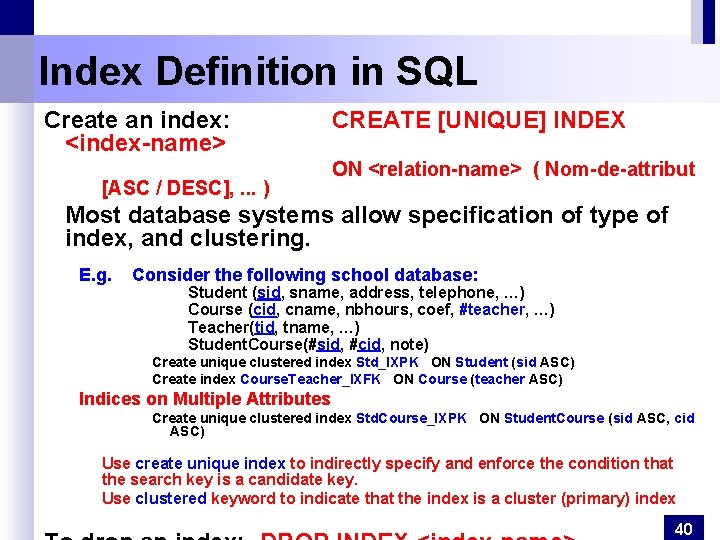
Task: Click the red 'CREATE [UNIQUE] INDEX' text
Action: 478,120
